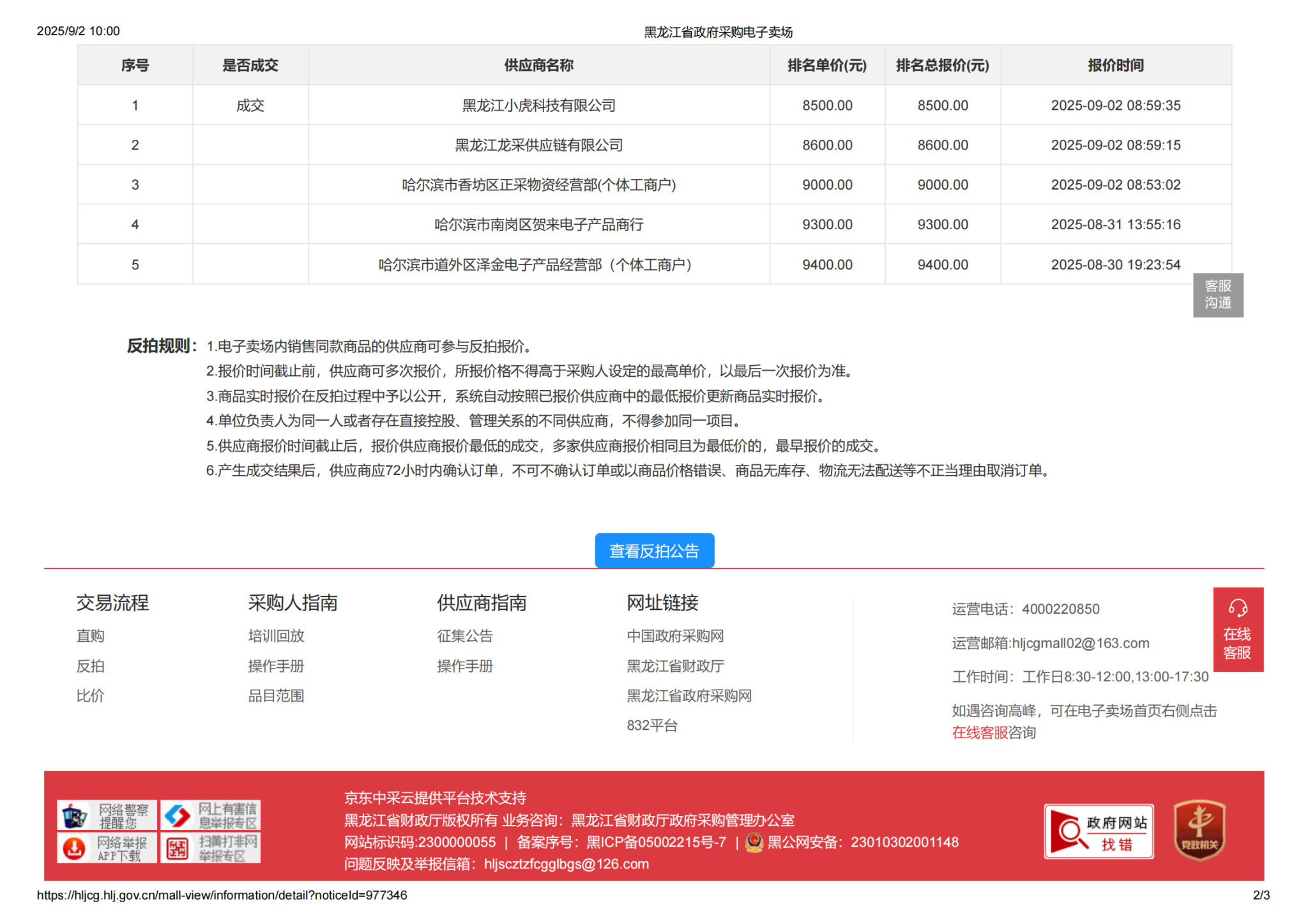1308x924 pixels.
Task: Open the red 在线客服 headset widget
Action: pos(1237,629)
